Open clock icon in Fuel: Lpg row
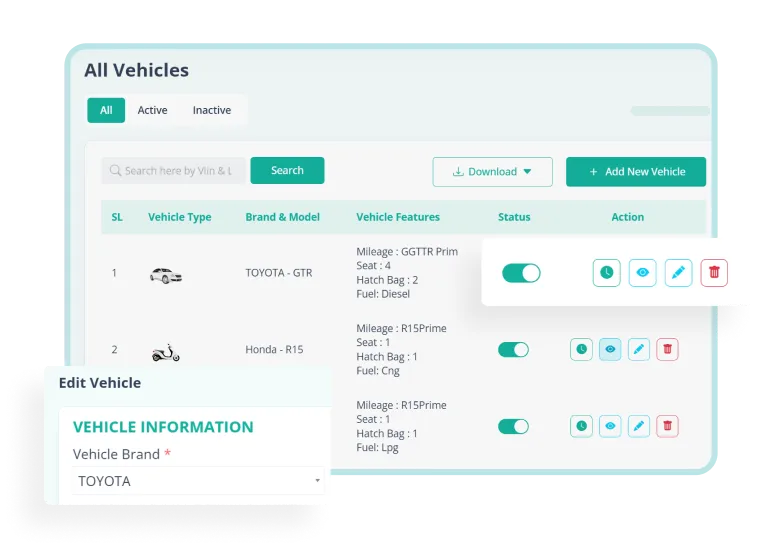The height and width of the screenshot is (549, 780). 582,426
